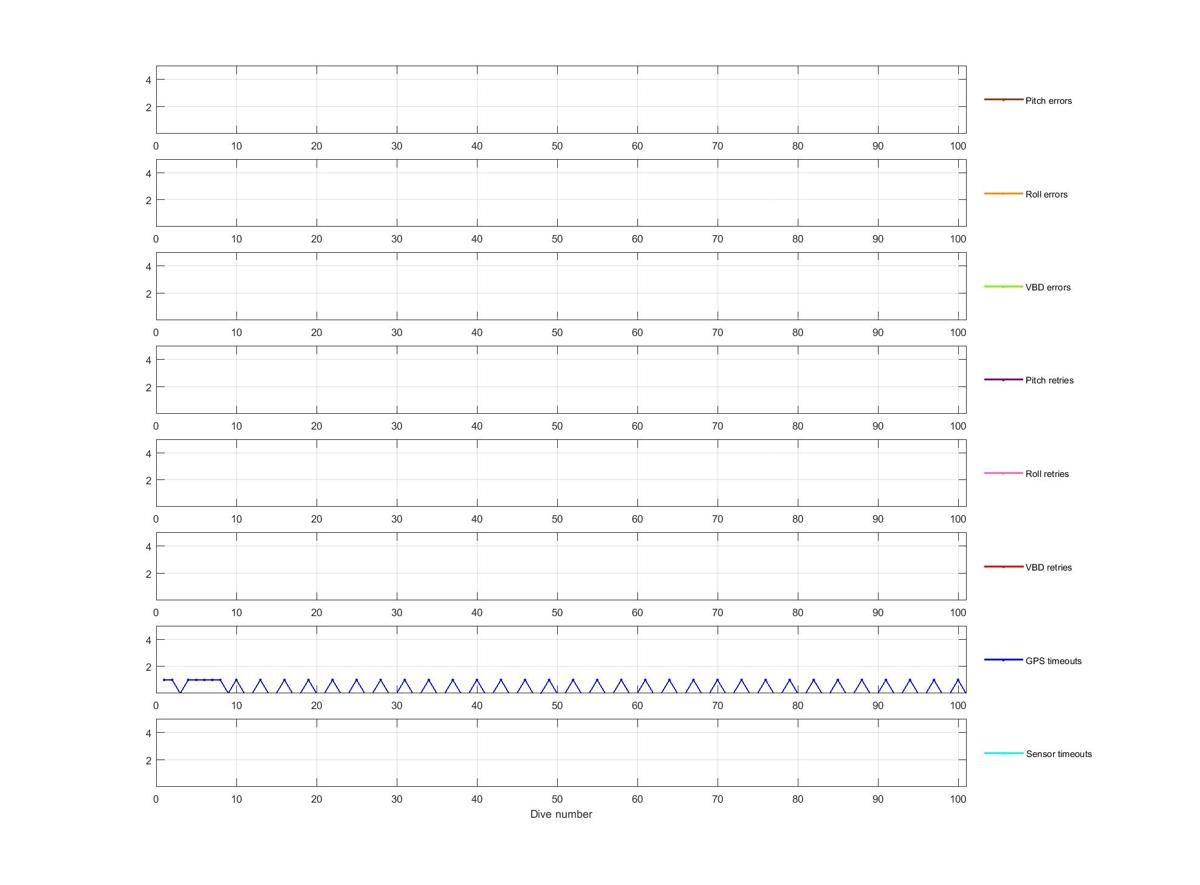Click the pink Roll retries legend line
Viewport: 1200px width, 885px height.
click(1003, 473)
